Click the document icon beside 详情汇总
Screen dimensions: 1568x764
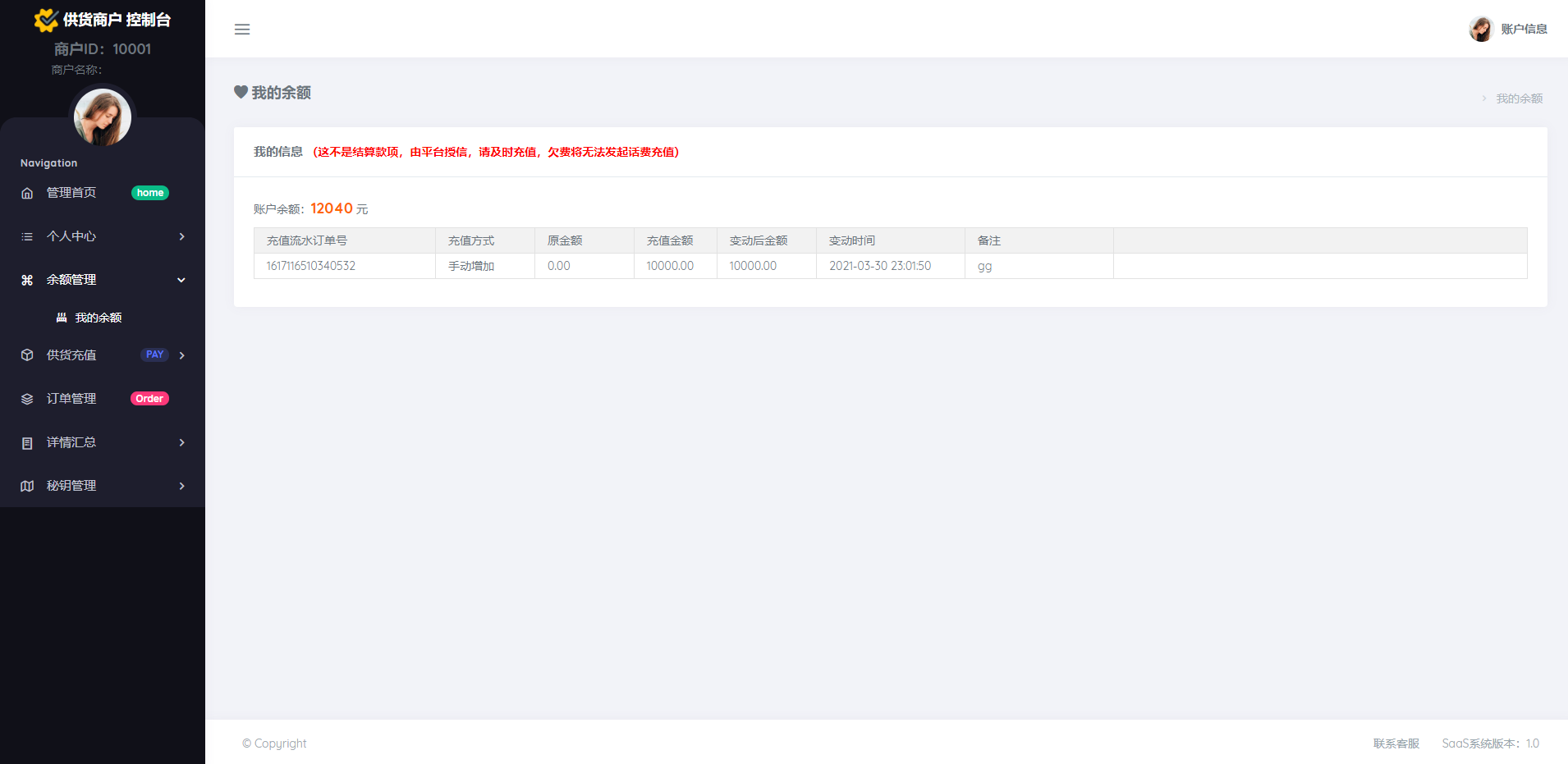[x=27, y=443]
